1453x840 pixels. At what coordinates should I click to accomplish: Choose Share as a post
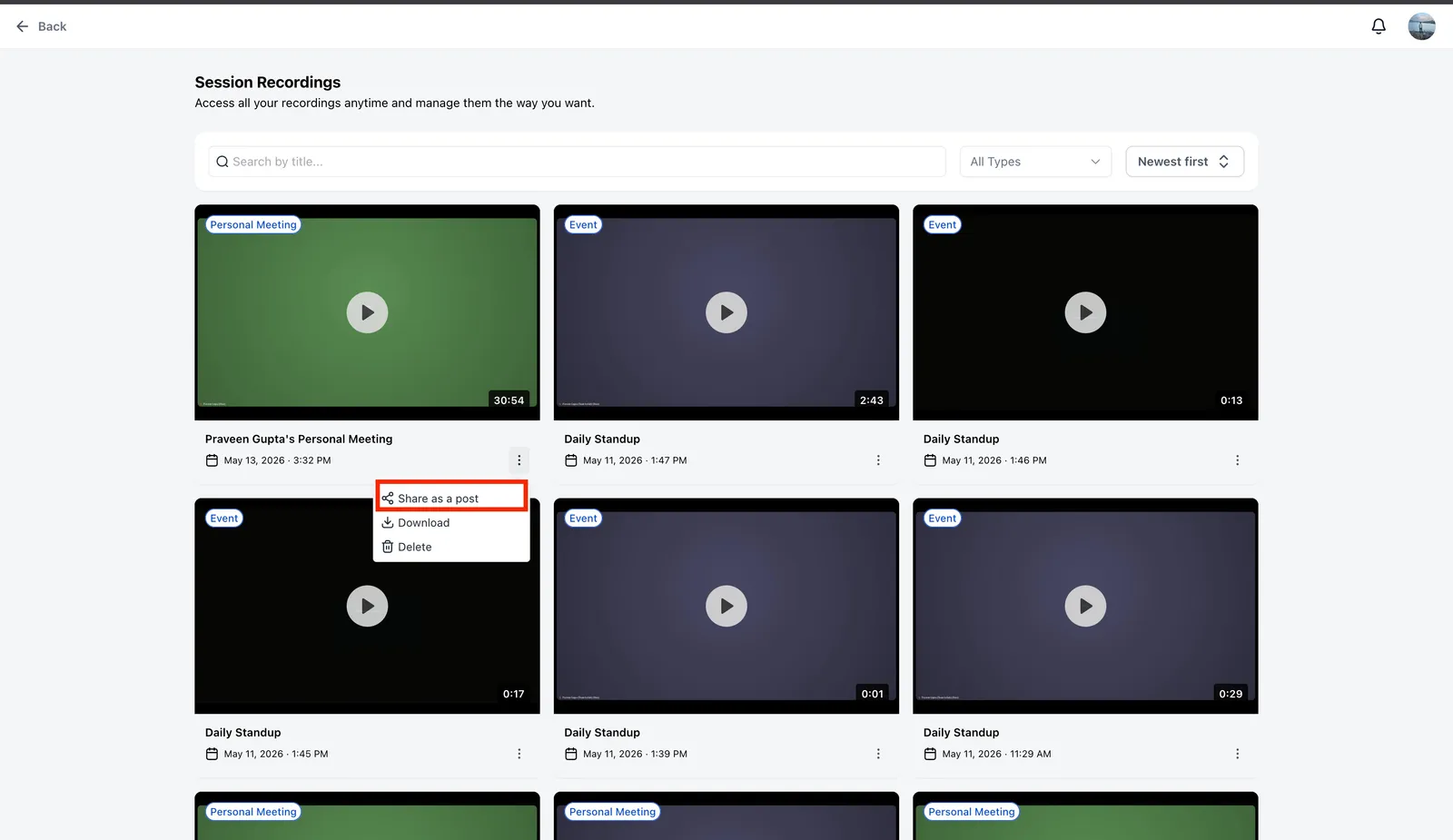(451, 499)
